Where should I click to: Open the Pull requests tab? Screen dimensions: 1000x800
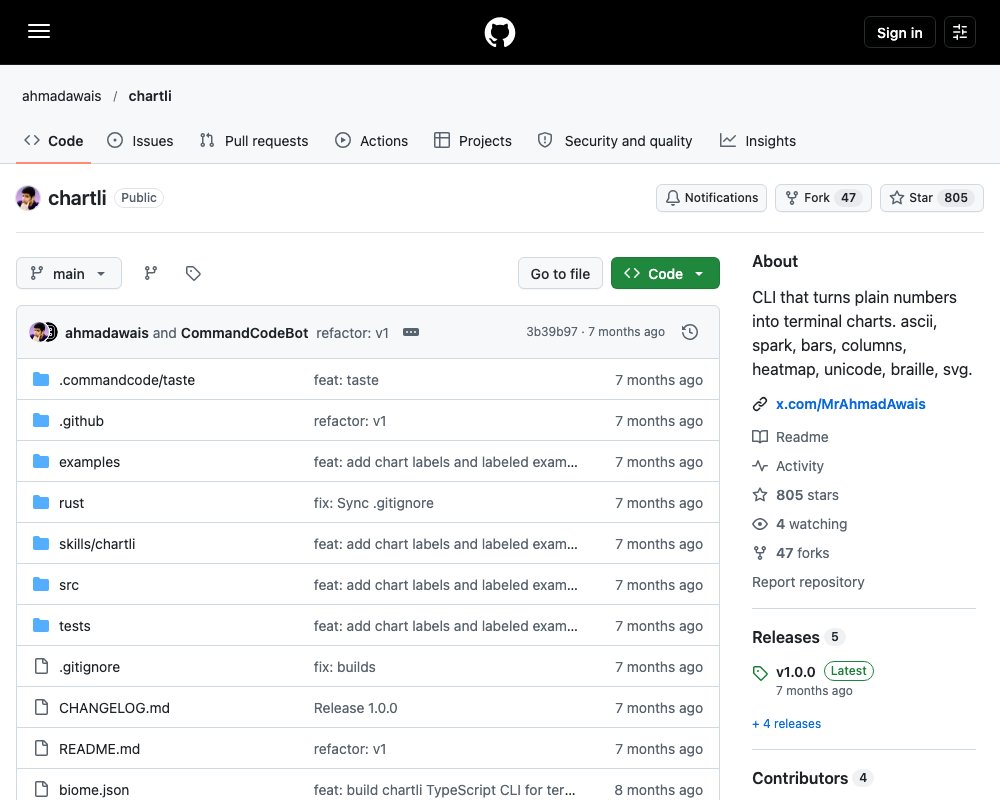pos(254,141)
